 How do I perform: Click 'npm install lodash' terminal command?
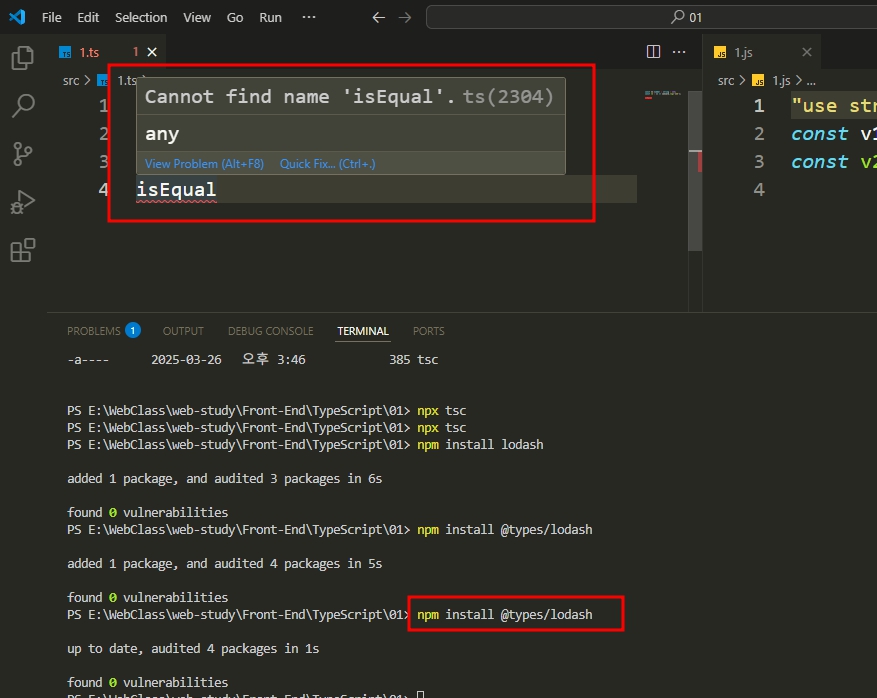[x=480, y=445]
